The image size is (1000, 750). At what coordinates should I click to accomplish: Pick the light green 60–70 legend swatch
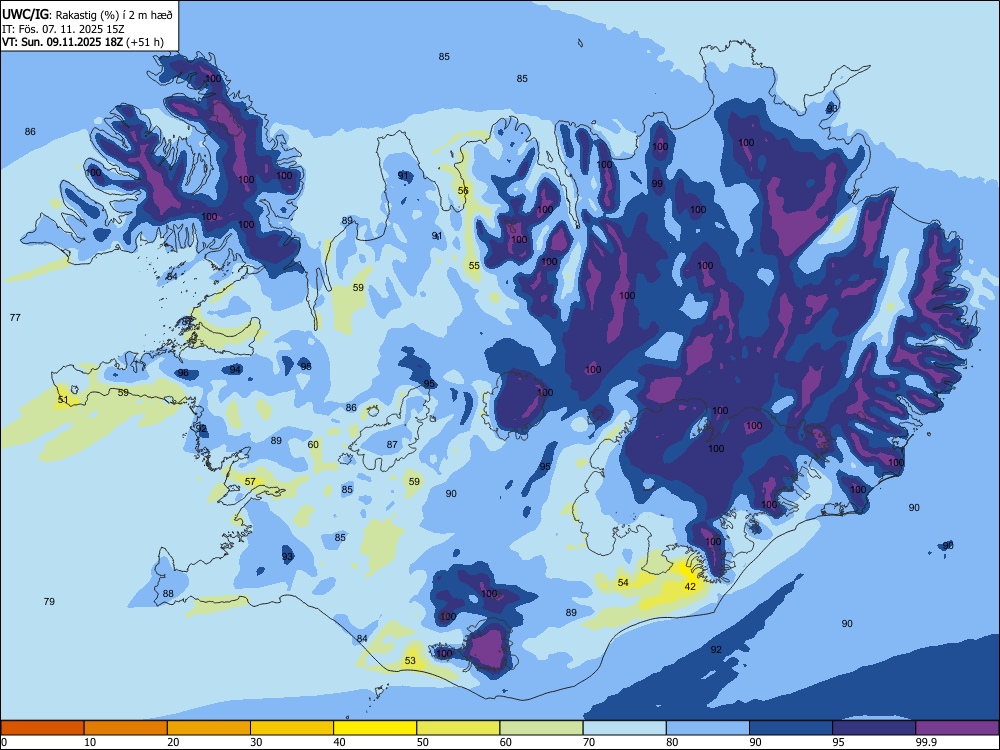coord(541,728)
